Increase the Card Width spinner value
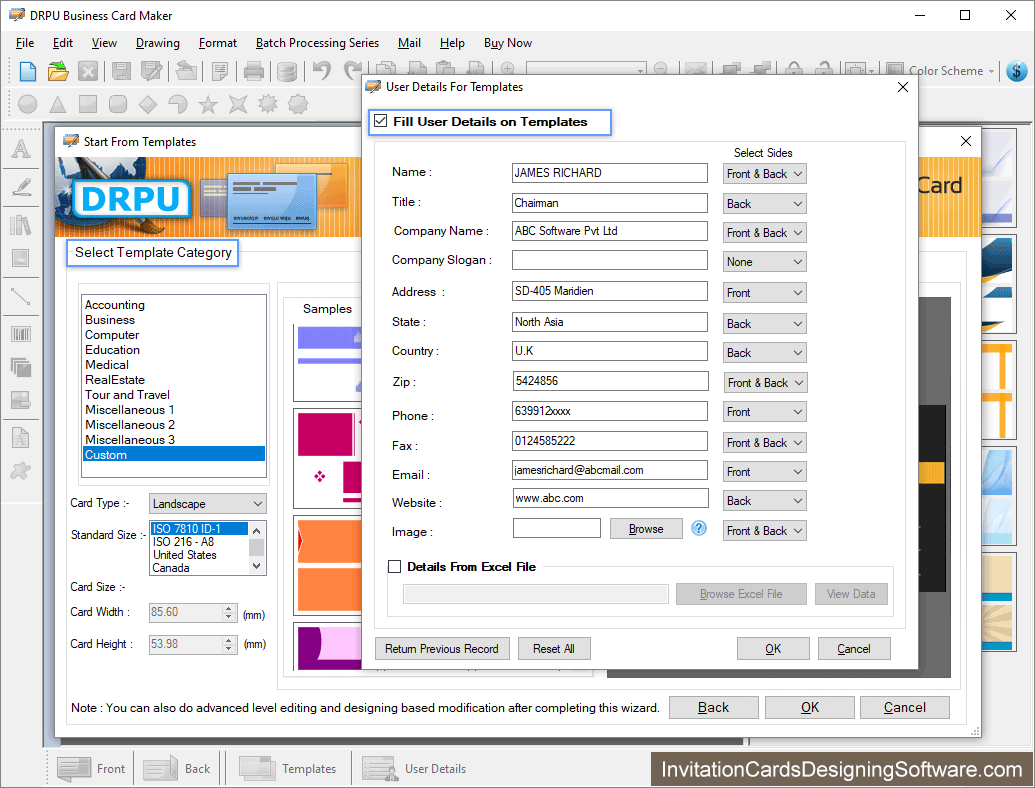1035x788 pixels. tap(229, 608)
